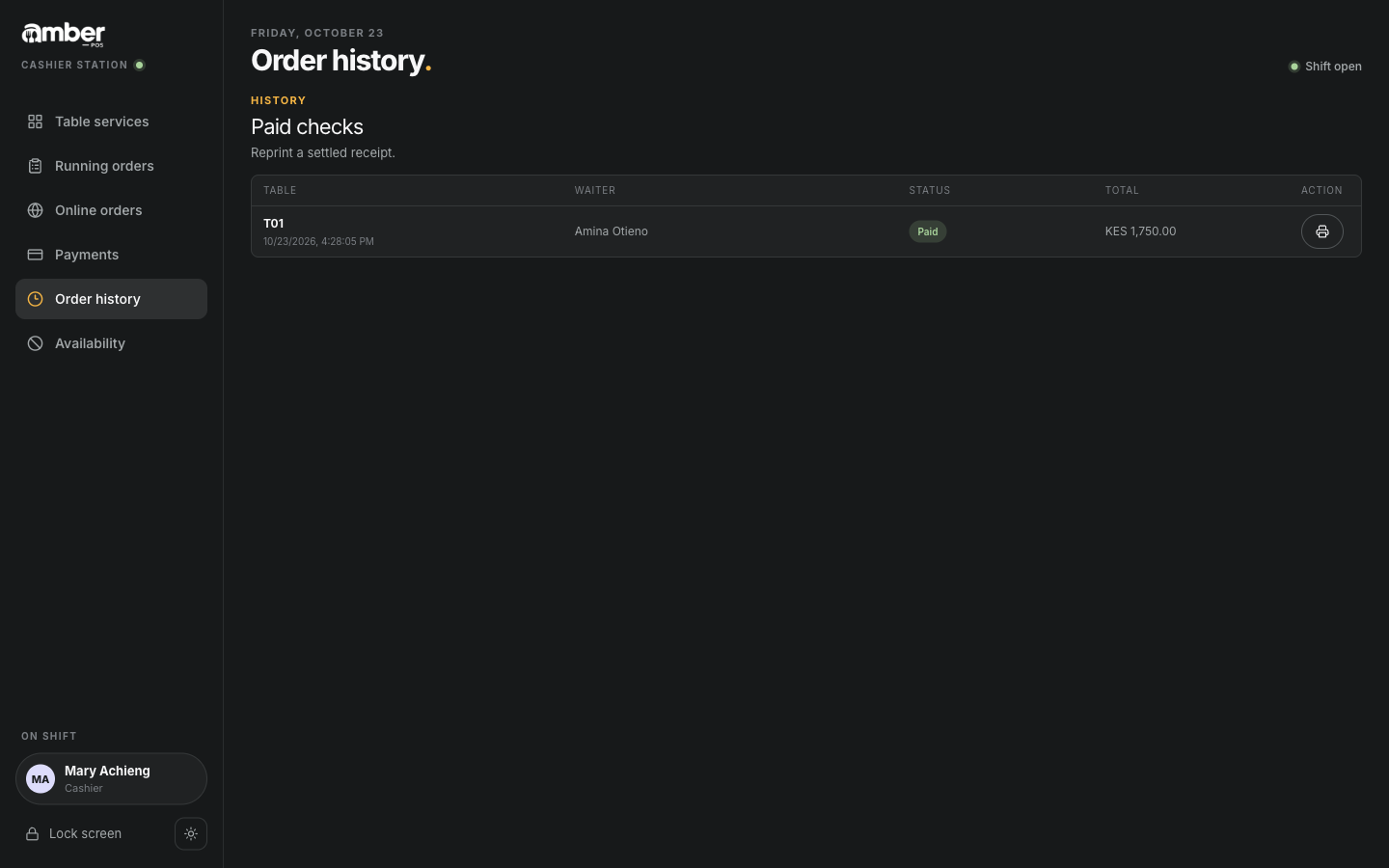
Task: Navigate to Payments
Action: tap(111, 255)
